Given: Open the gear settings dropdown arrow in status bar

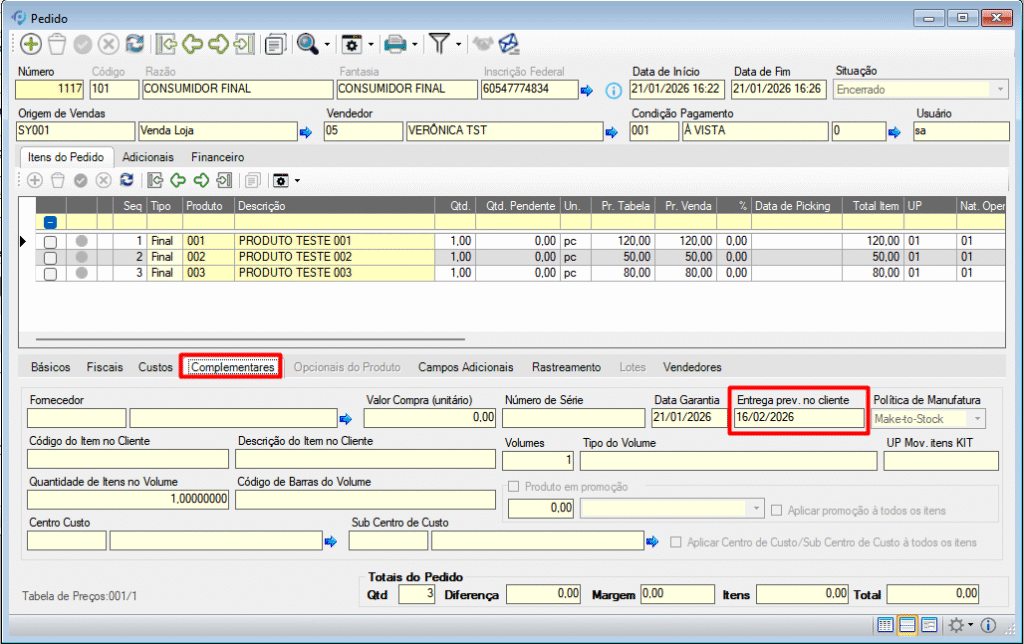Looking at the screenshot, I should point(969,625).
